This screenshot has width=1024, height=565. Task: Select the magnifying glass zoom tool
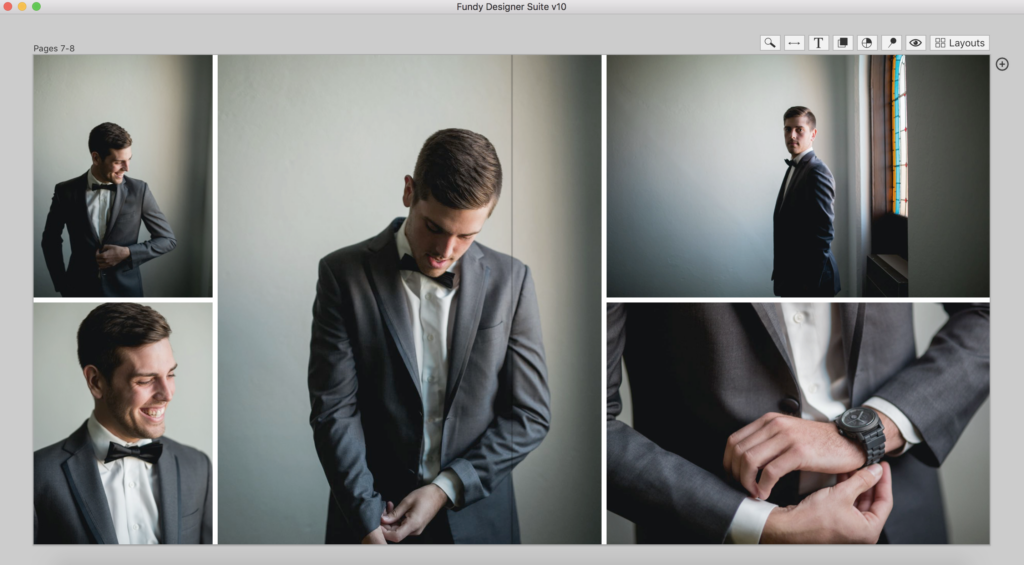(x=770, y=43)
